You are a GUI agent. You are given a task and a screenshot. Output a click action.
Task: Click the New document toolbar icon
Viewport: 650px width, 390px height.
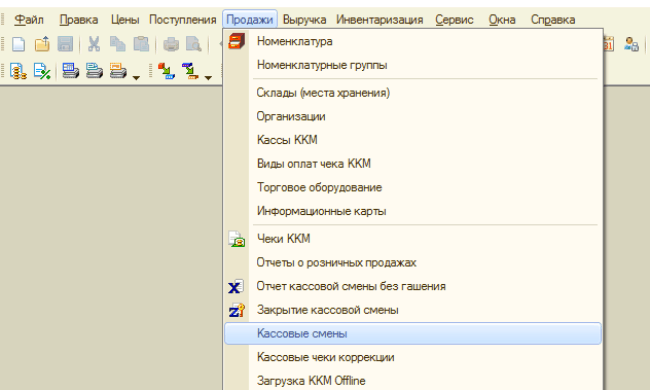[x=18, y=44]
